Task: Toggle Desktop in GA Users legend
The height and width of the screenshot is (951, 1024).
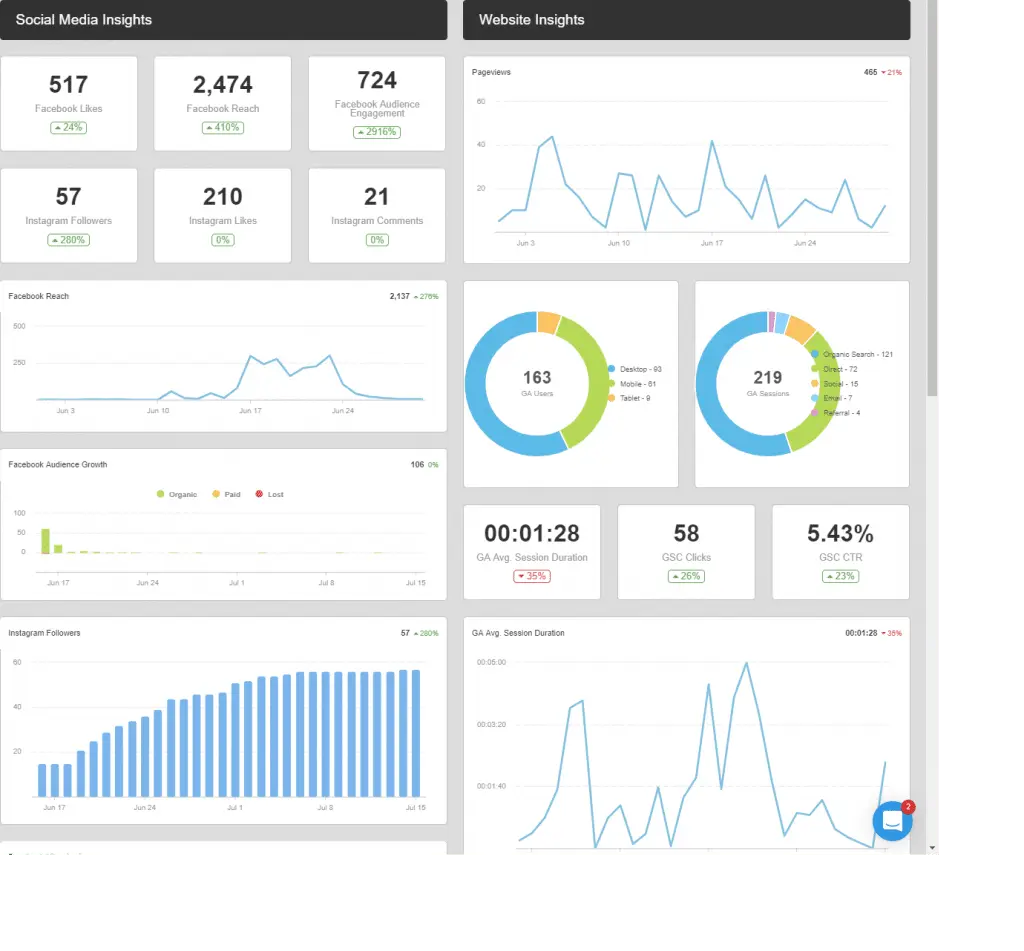Action: click(x=634, y=369)
